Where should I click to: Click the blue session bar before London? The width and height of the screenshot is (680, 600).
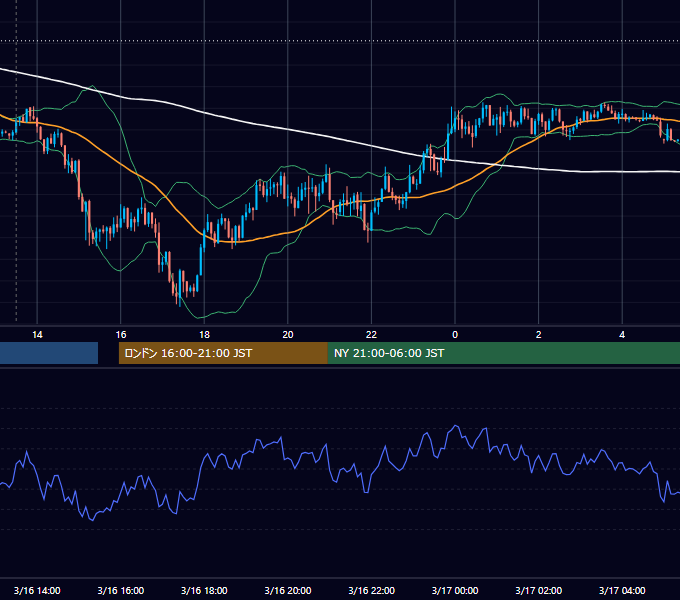pos(49,353)
